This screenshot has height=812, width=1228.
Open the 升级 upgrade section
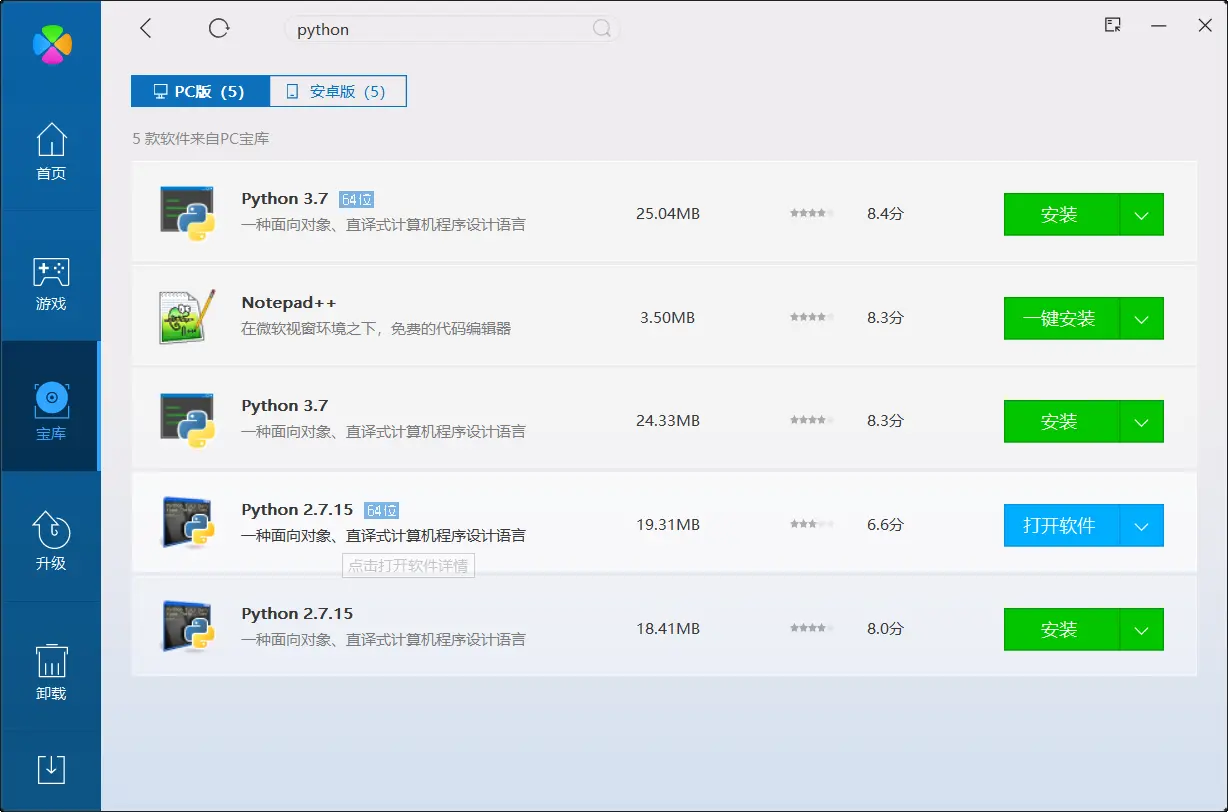click(x=51, y=541)
